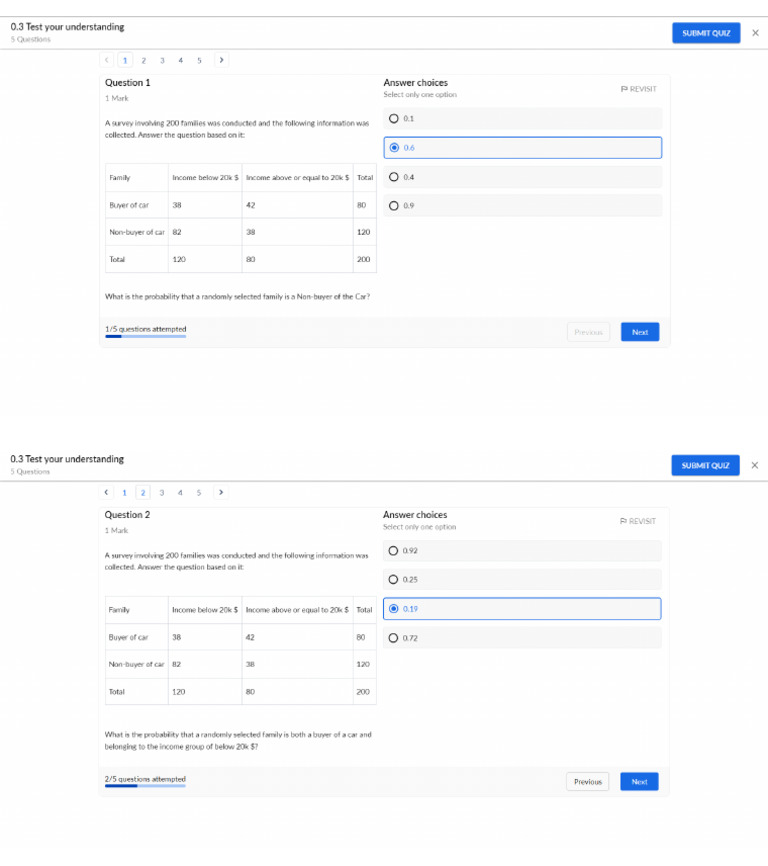
Task: Go back with Previous under Question 2
Action: coord(588,782)
